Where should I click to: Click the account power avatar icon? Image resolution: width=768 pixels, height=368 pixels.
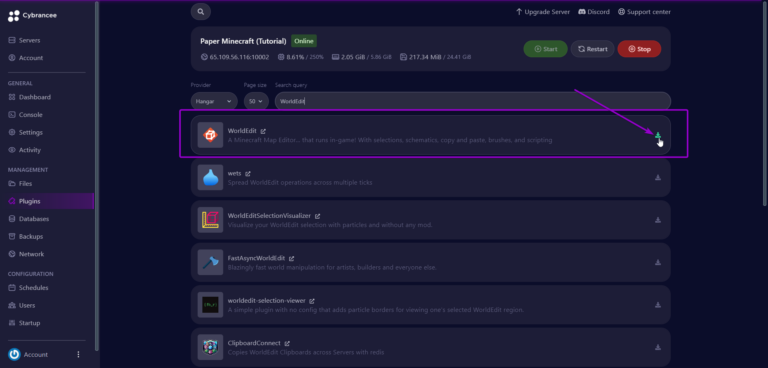[x=14, y=354]
